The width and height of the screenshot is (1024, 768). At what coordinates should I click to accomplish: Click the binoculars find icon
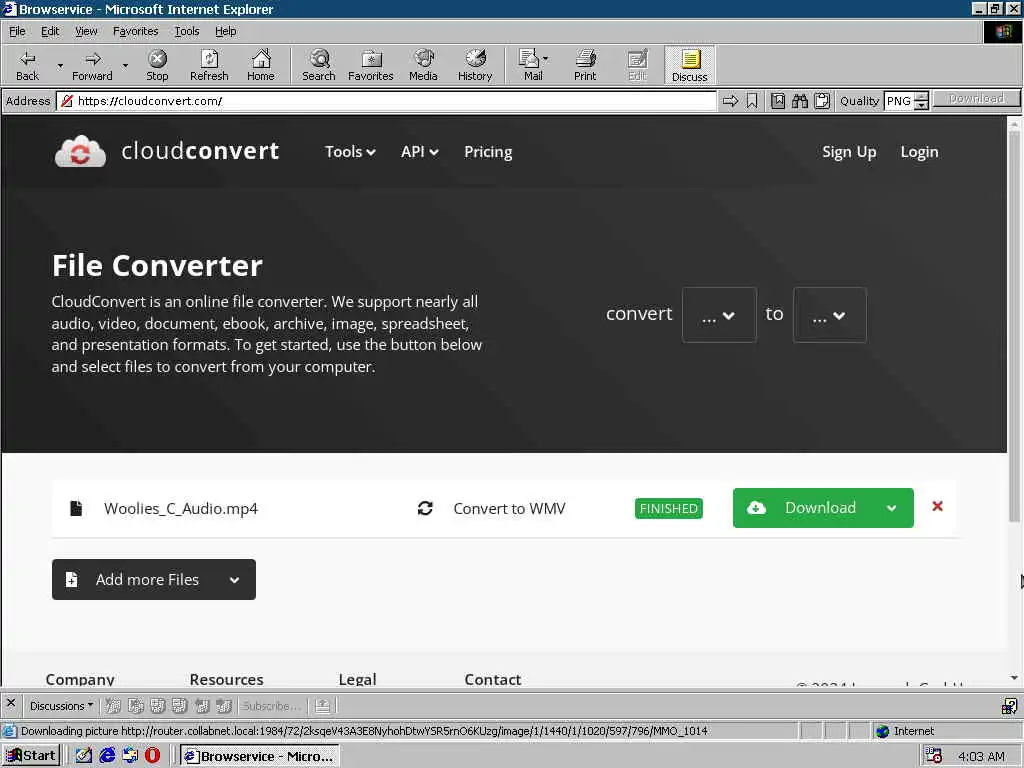tap(800, 101)
